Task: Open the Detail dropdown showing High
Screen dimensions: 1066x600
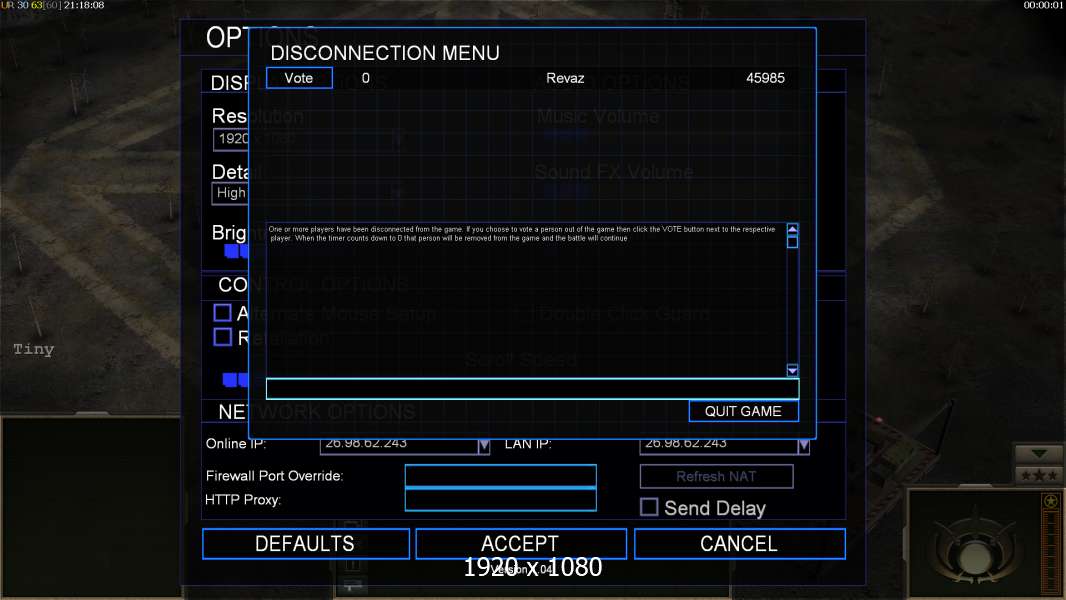Action: (231, 193)
